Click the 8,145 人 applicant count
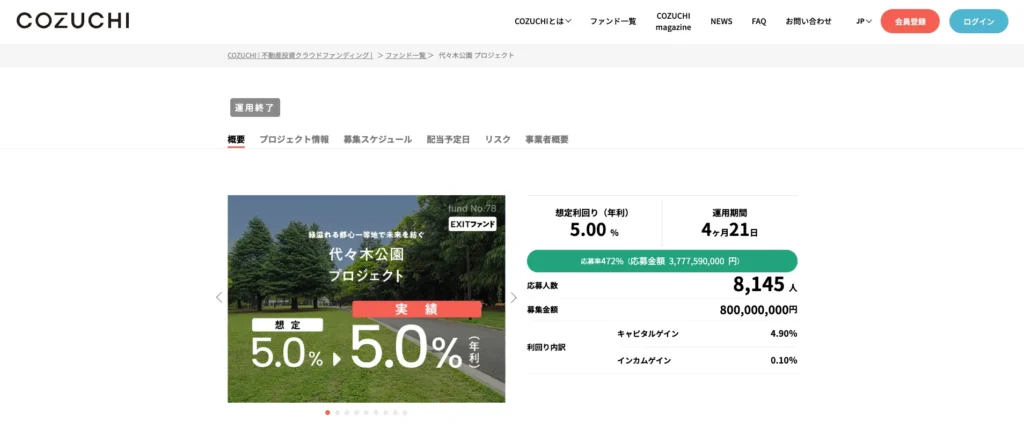 765,285
